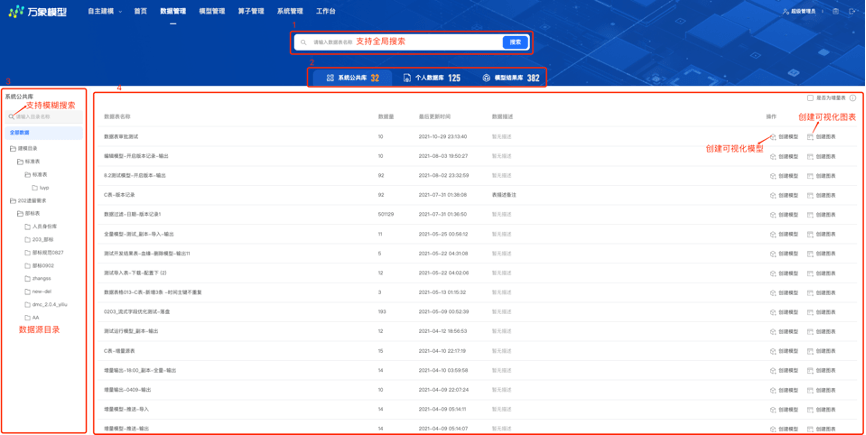866x435 pixels.
Task: Focus the directory name search box
Action: point(44,117)
